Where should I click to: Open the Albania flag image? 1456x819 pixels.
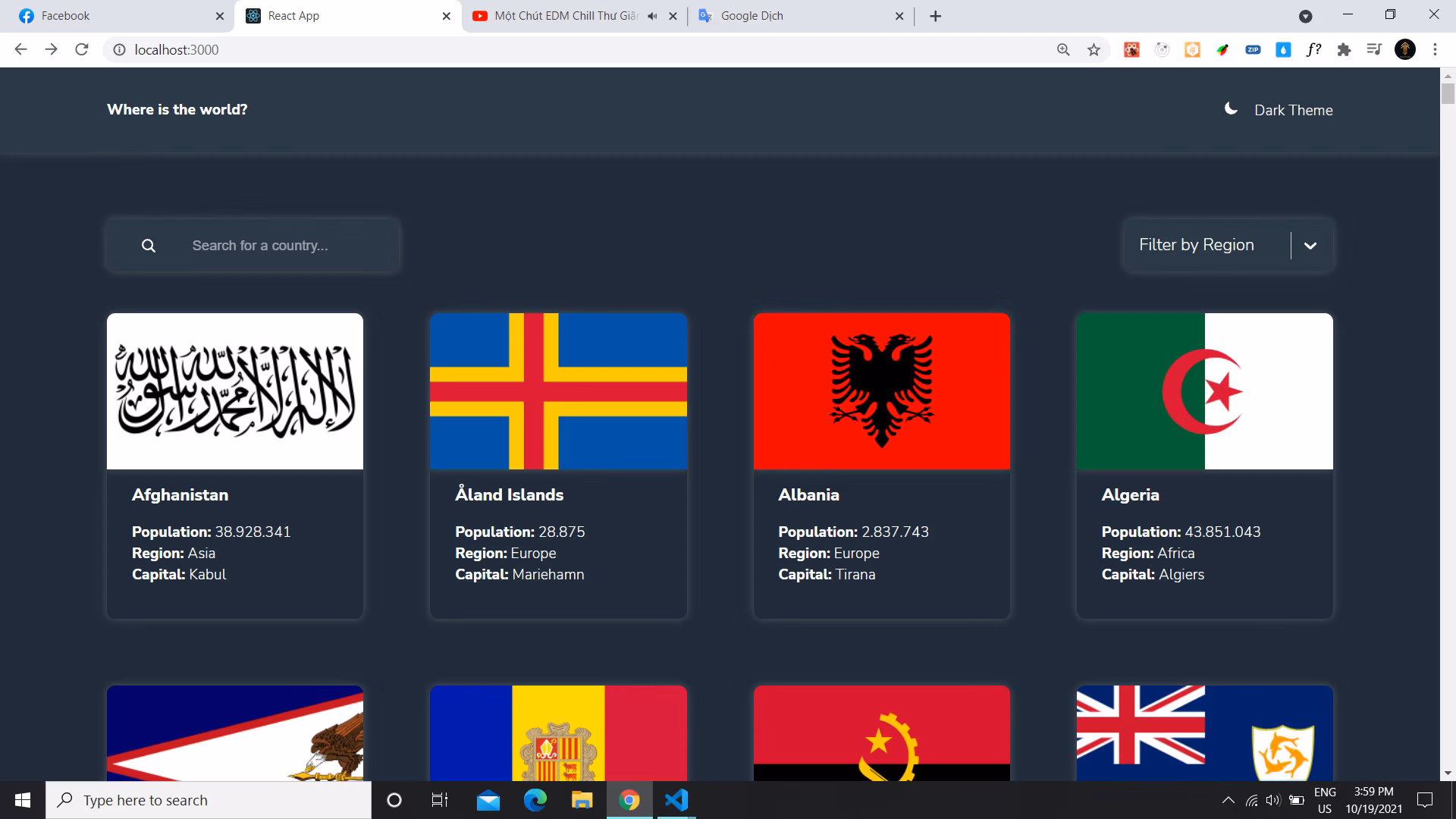coord(882,391)
